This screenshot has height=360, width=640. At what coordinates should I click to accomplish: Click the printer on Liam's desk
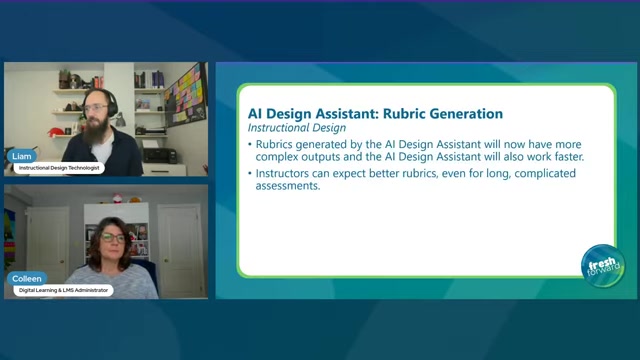pos(160,155)
